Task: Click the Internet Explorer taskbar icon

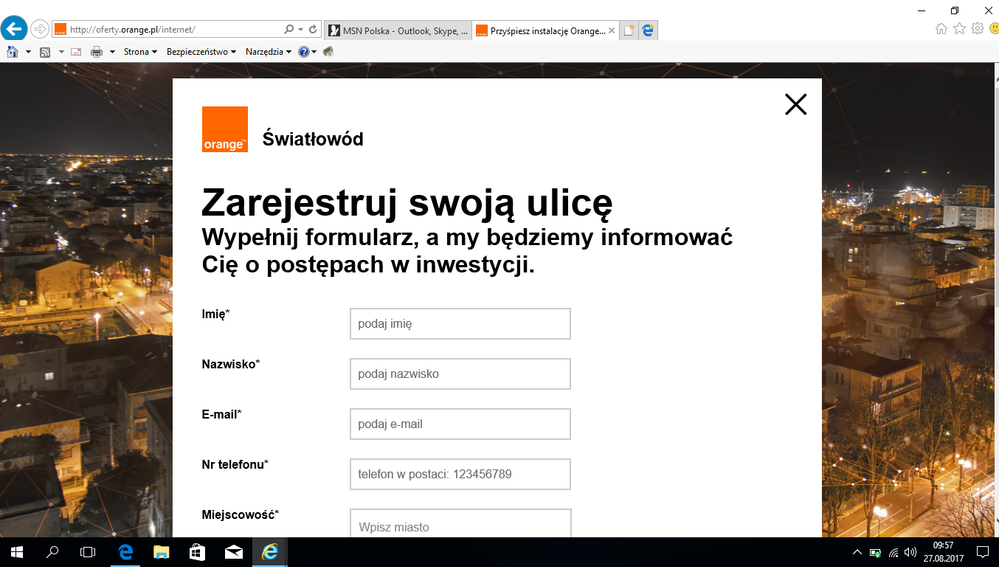Action: tap(270, 552)
